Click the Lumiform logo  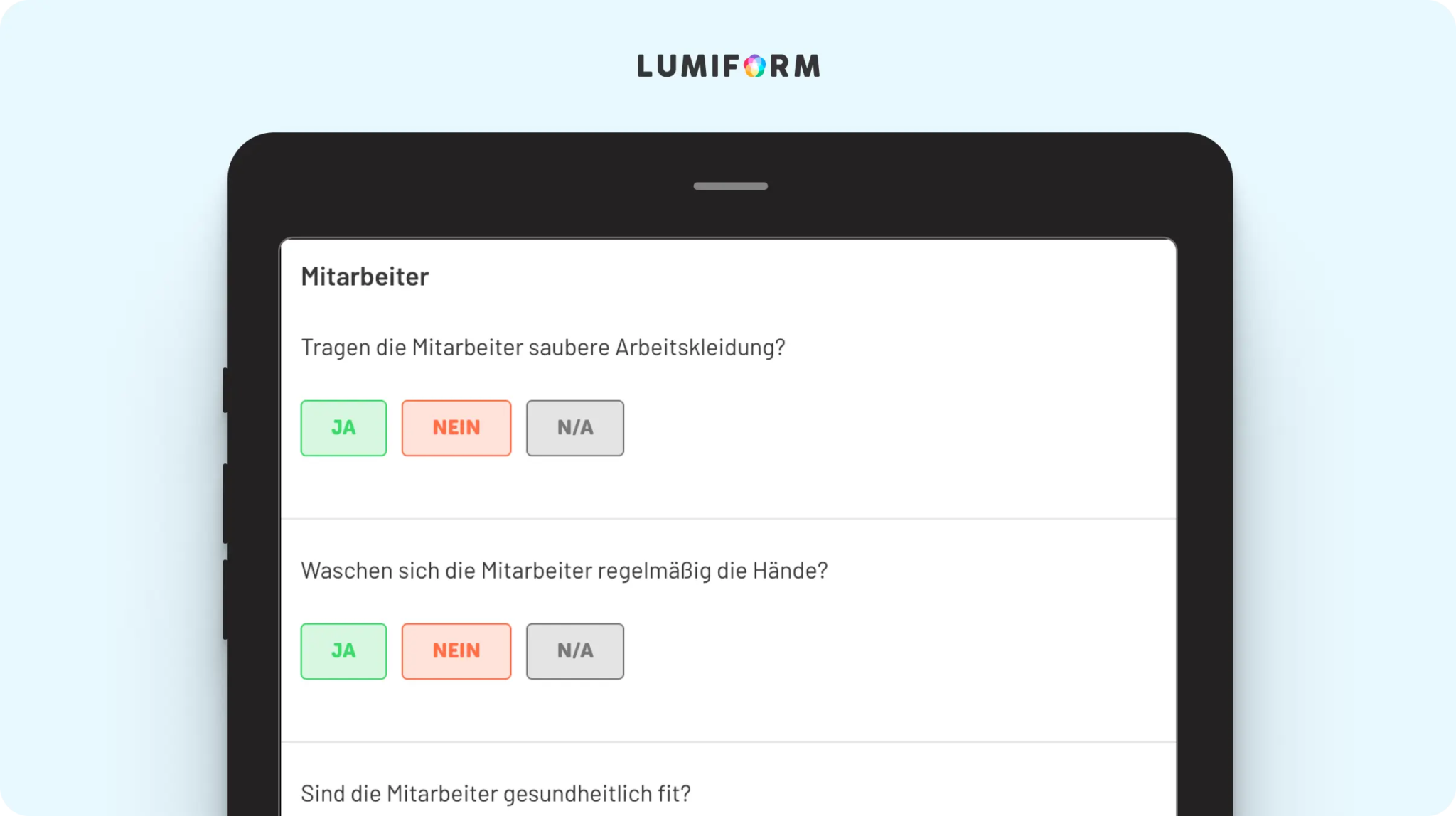729,66
